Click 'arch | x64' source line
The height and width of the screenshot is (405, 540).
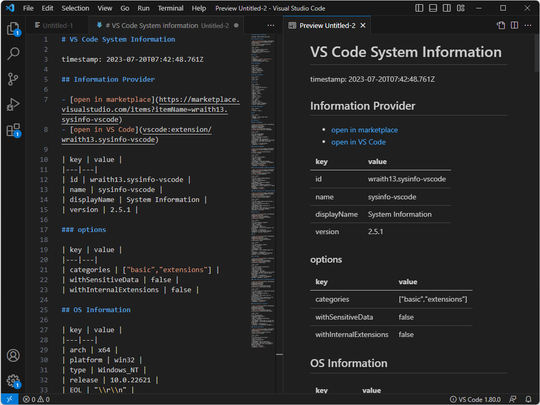point(90,350)
